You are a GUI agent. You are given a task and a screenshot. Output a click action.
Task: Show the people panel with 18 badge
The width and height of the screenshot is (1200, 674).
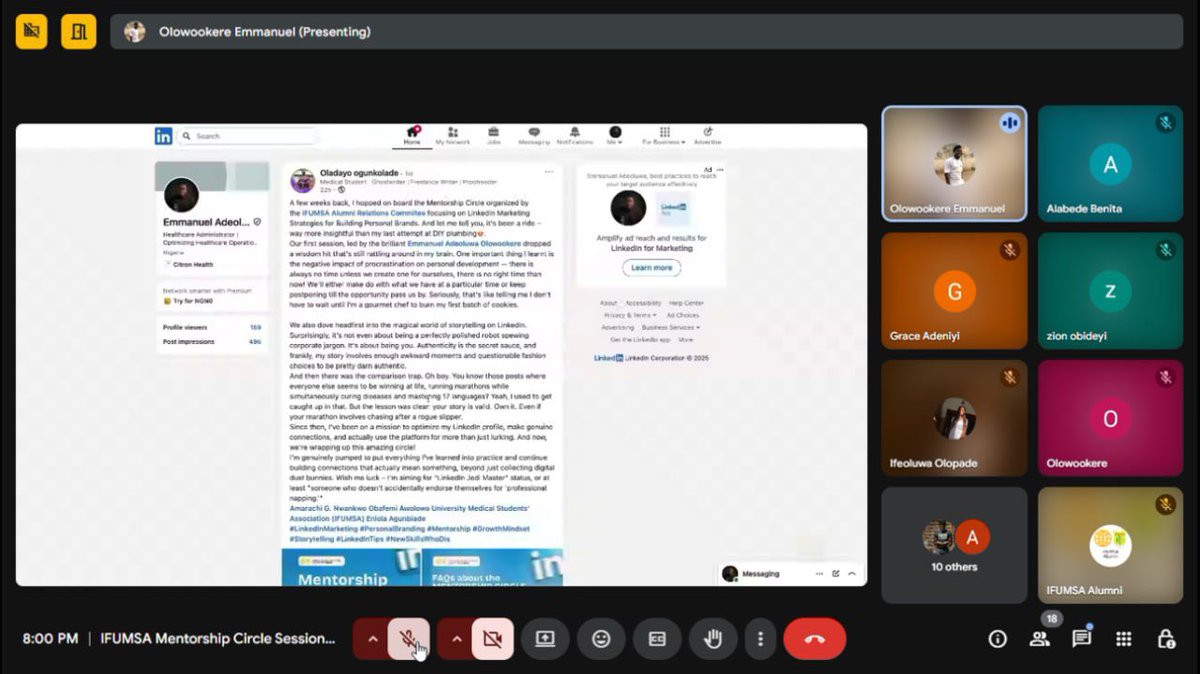pyautogui.click(x=1040, y=637)
